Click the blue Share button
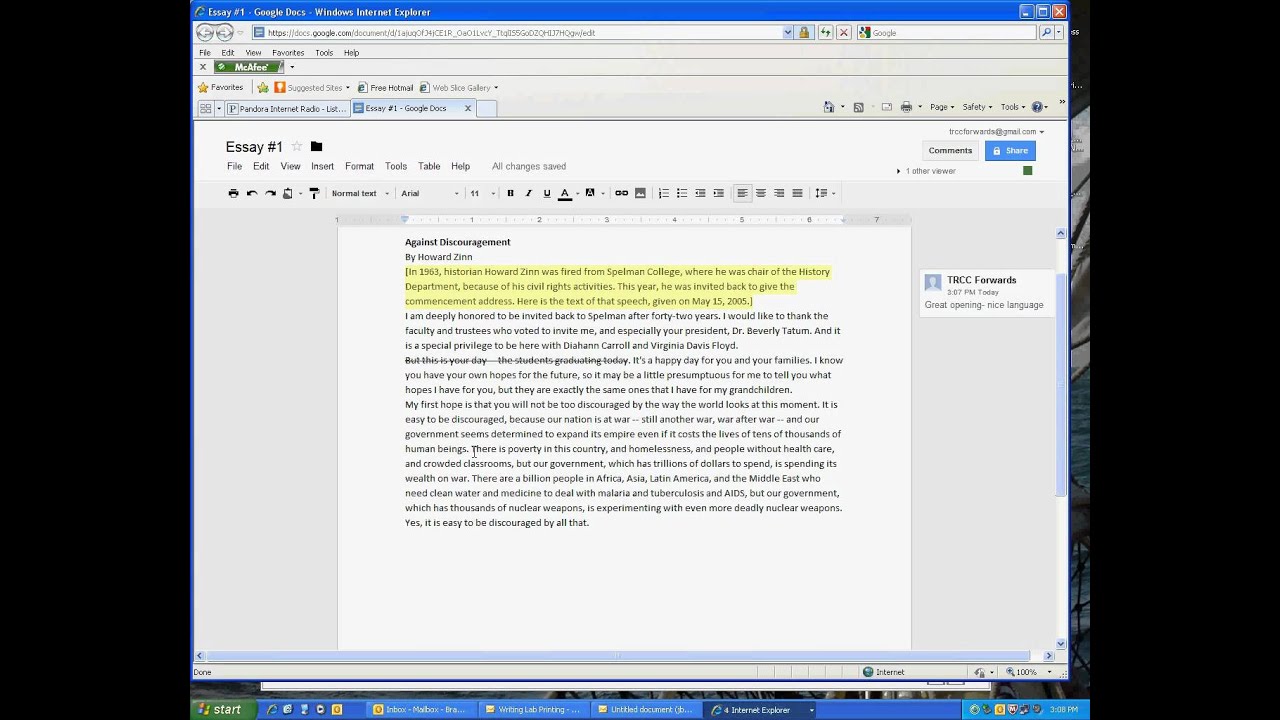 pos(1010,150)
